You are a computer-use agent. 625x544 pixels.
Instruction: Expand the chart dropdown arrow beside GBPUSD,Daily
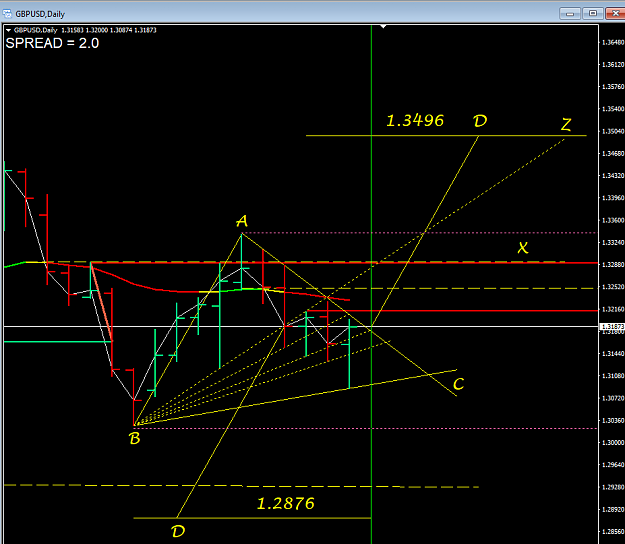click(8, 30)
